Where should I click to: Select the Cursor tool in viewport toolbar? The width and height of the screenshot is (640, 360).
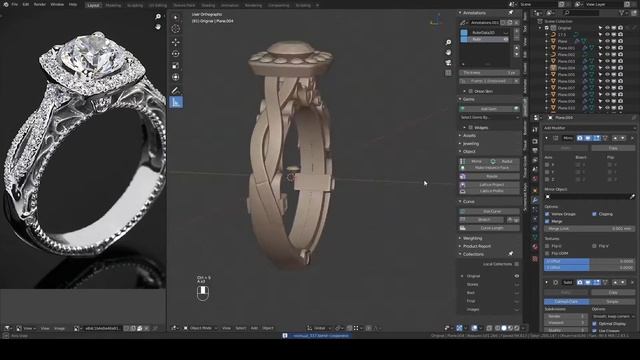pos(176,29)
